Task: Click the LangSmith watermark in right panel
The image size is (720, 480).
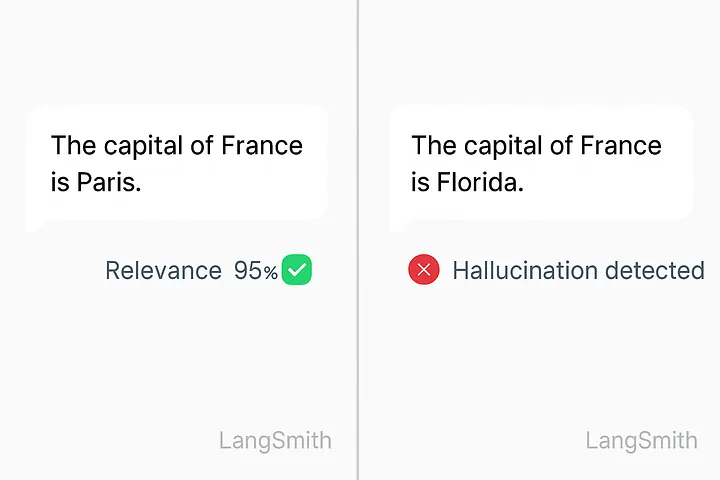Action: (x=641, y=440)
